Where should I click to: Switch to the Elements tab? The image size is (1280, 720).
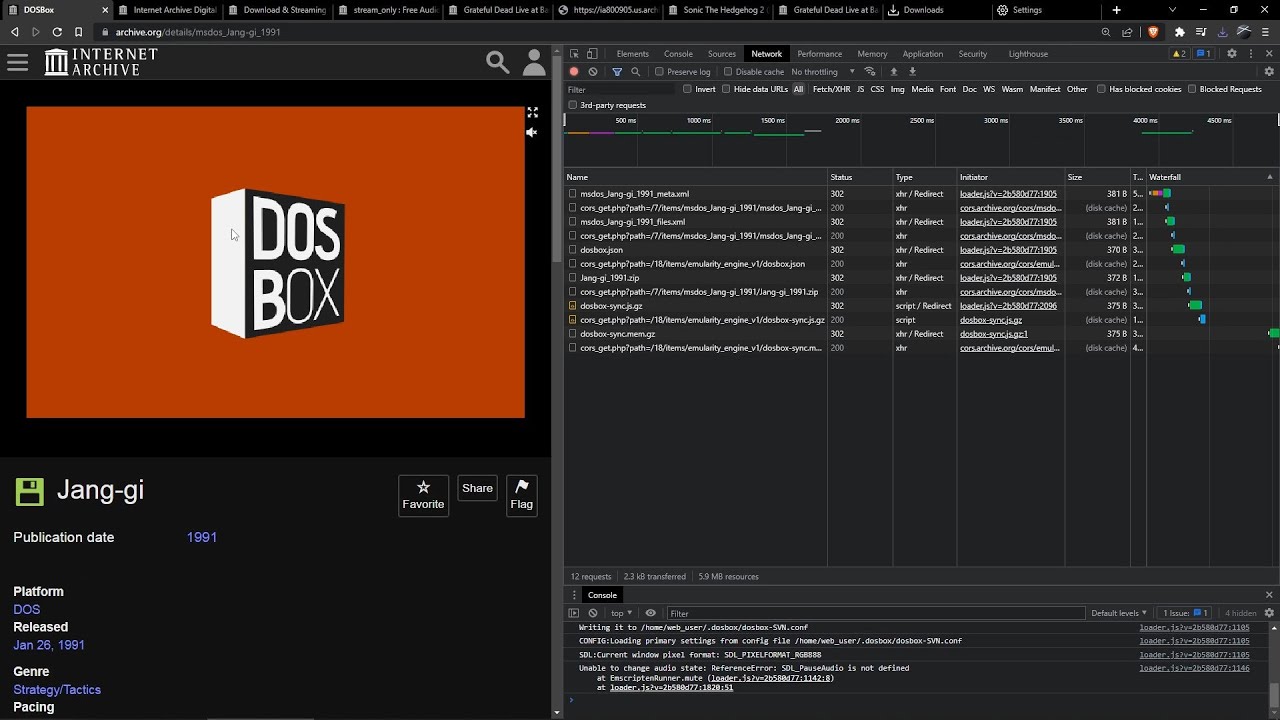[632, 54]
